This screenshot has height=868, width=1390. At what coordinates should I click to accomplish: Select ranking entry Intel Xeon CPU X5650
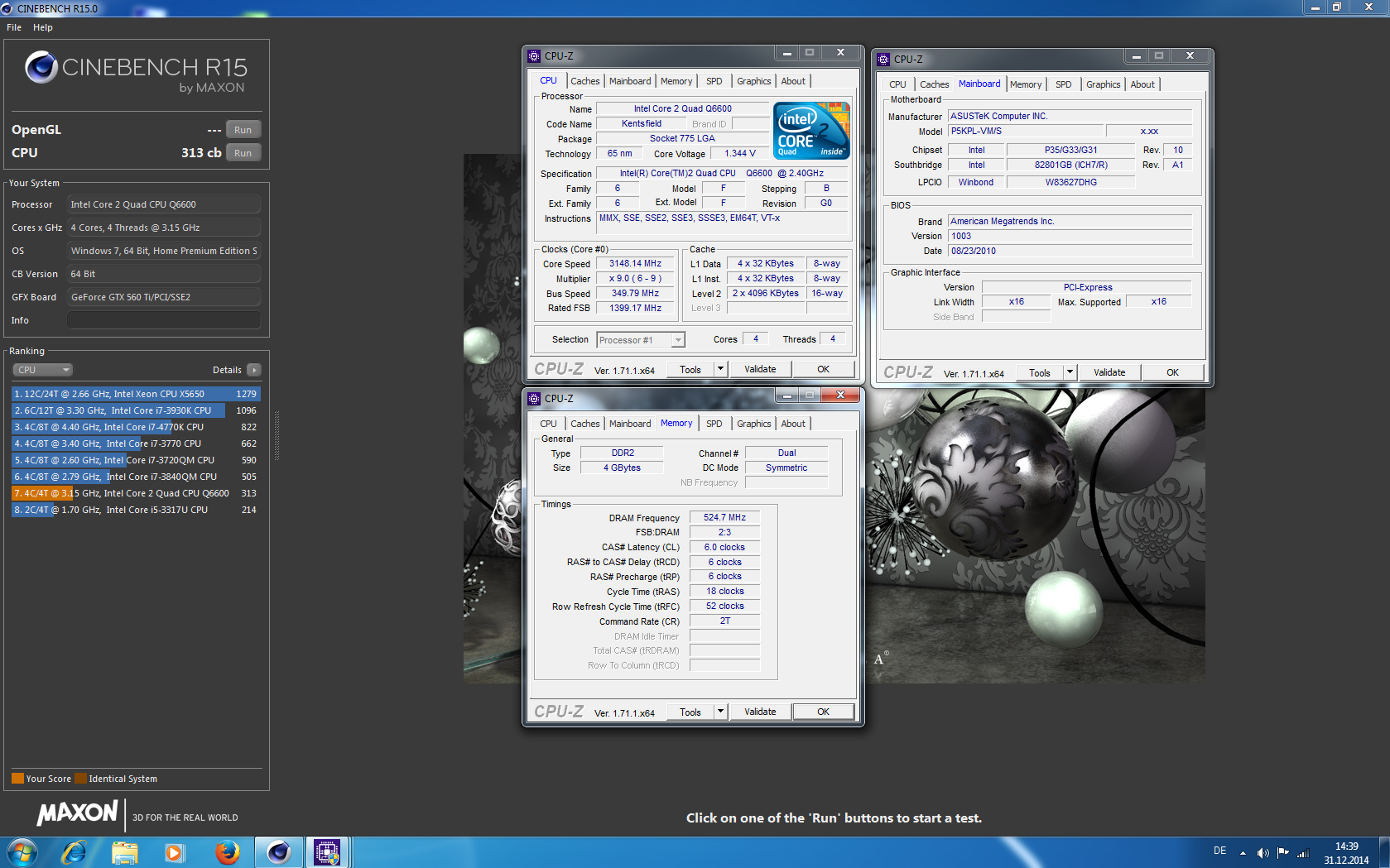pyautogui.click(x=137, y=394)
